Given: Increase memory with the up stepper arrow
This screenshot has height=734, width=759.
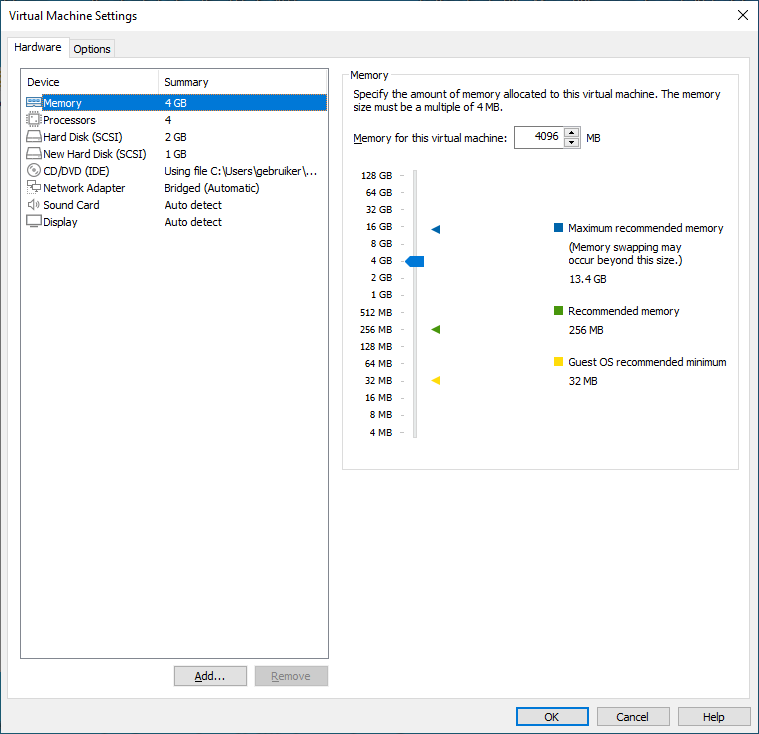Looking at the screenshot, I should point(572,133).
